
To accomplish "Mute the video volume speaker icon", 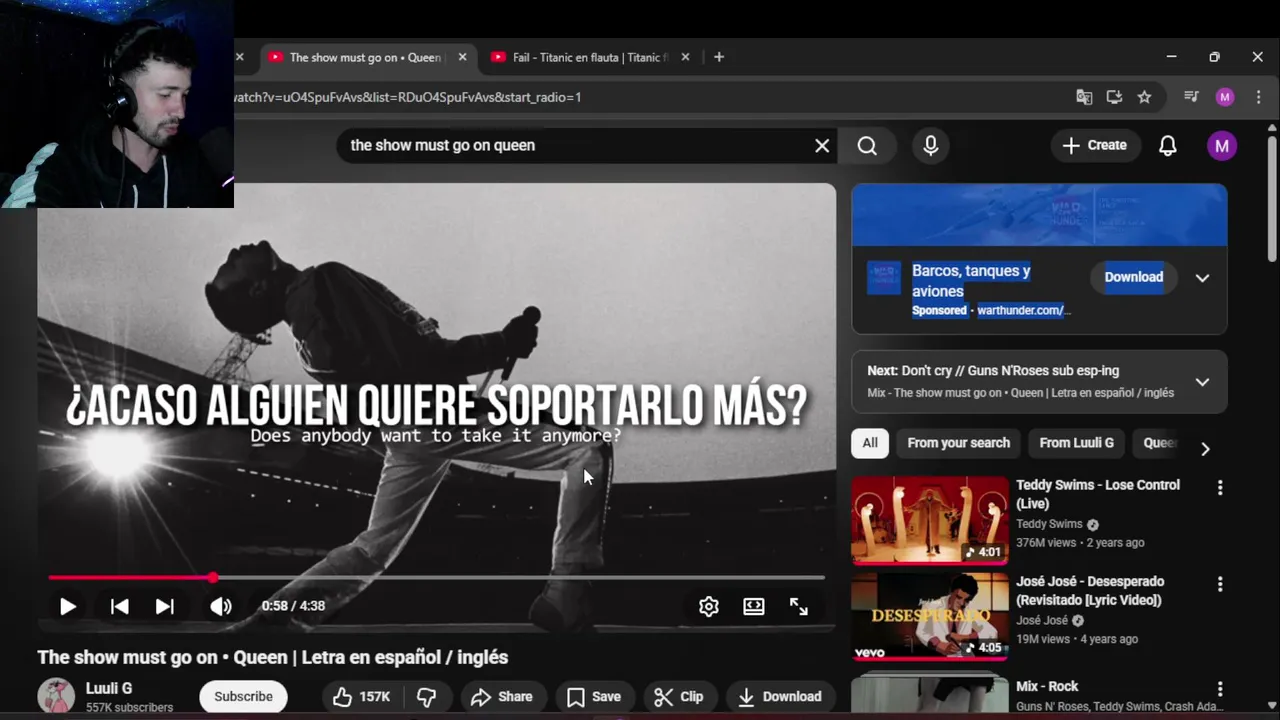I will pyautogui.click(x=221, y=606).
